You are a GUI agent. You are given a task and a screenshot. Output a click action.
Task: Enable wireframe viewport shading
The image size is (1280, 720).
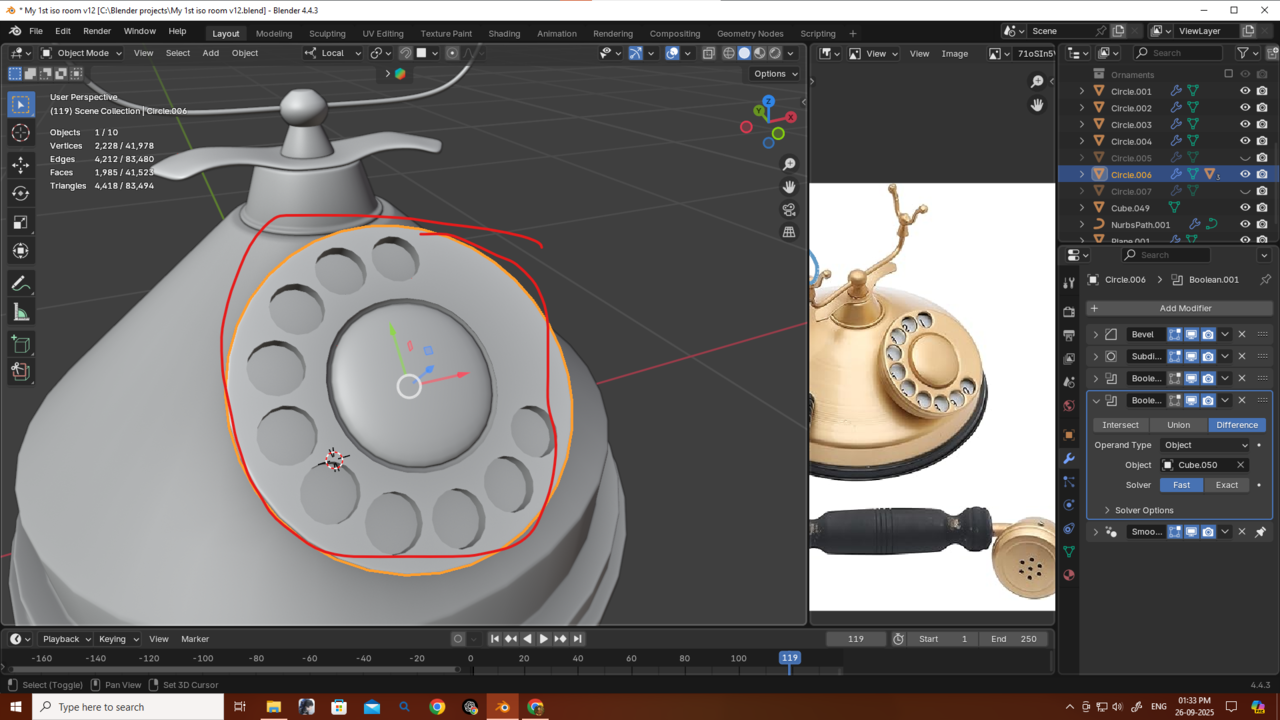coord(728,53)
